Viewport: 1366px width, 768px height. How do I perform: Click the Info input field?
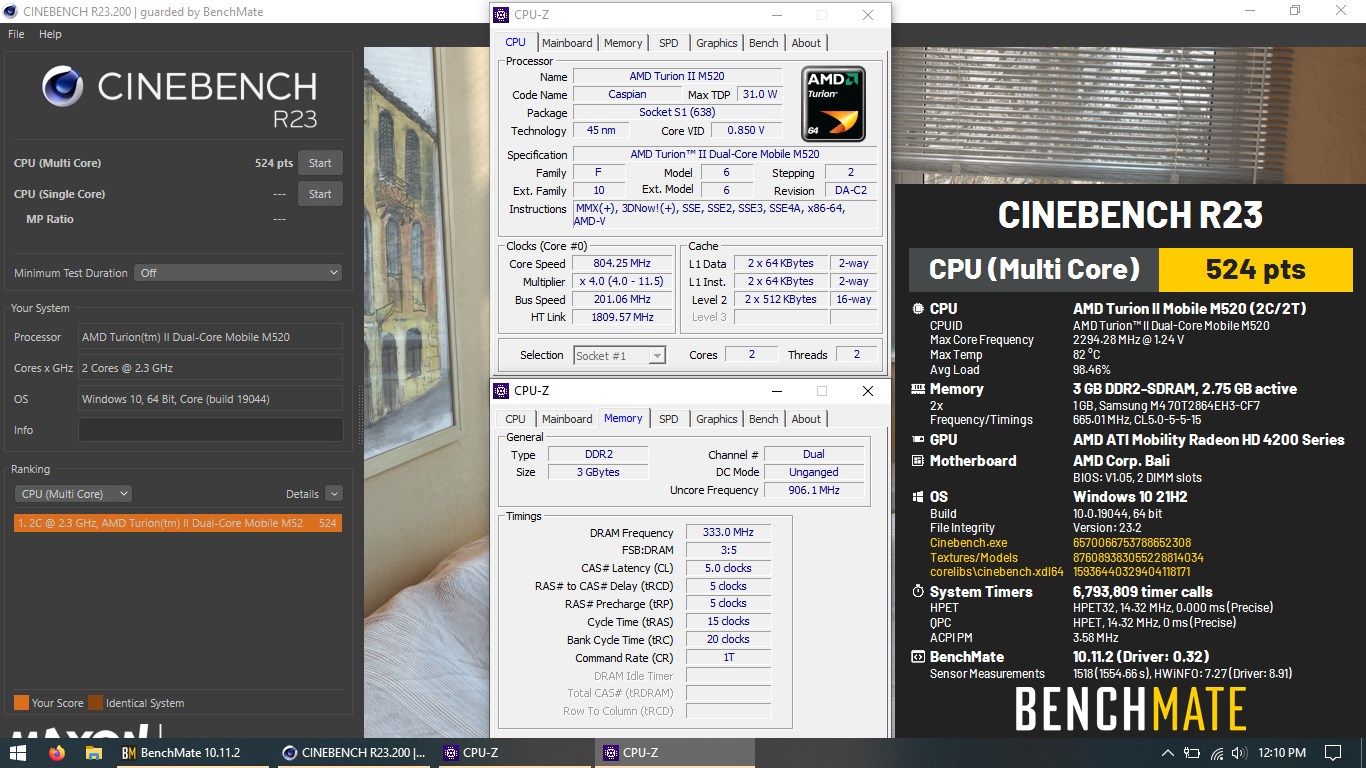[210, 430]
